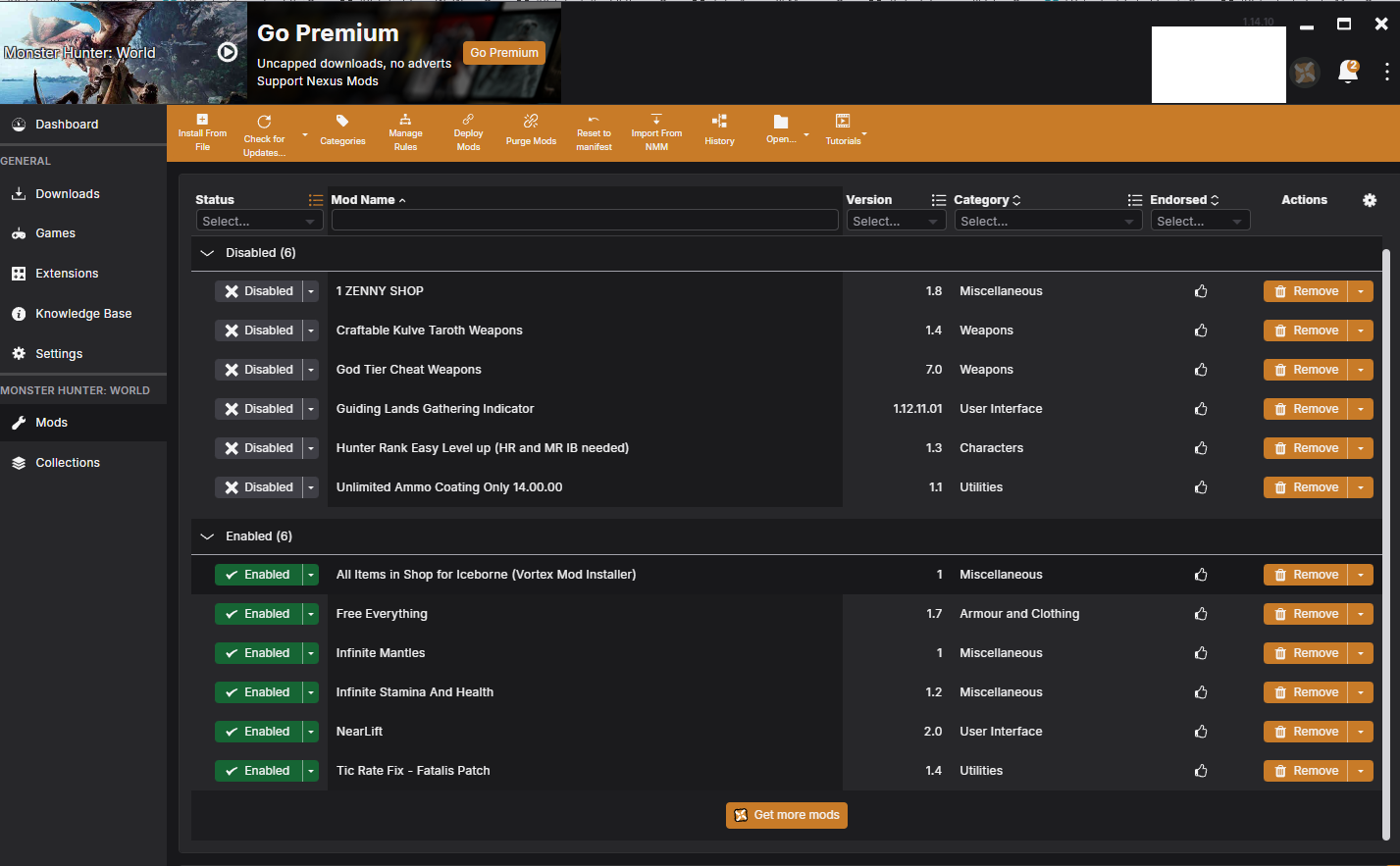Open History toolbar icon

click(x=719, y=121)
